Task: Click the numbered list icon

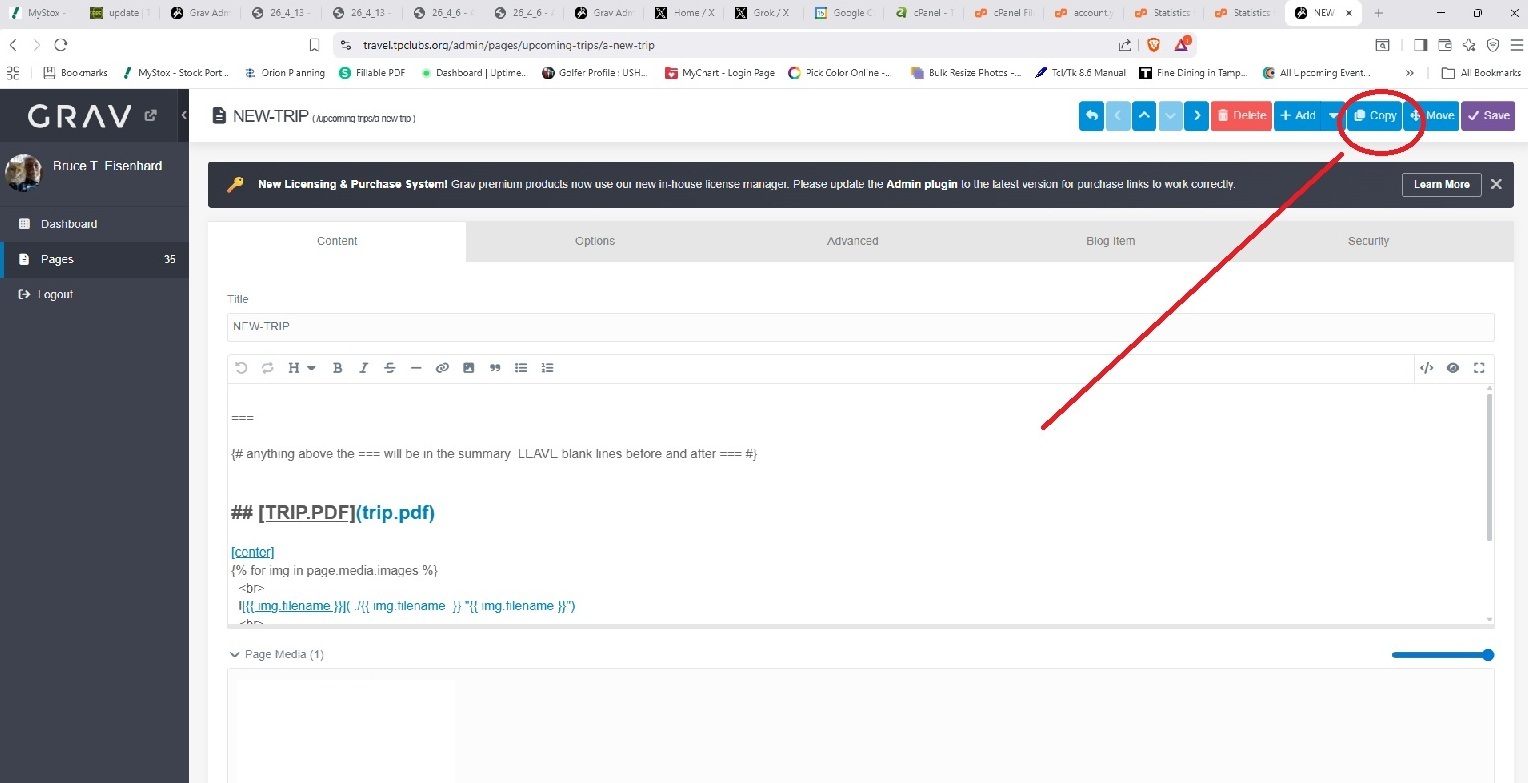Action: coord(547,368)
